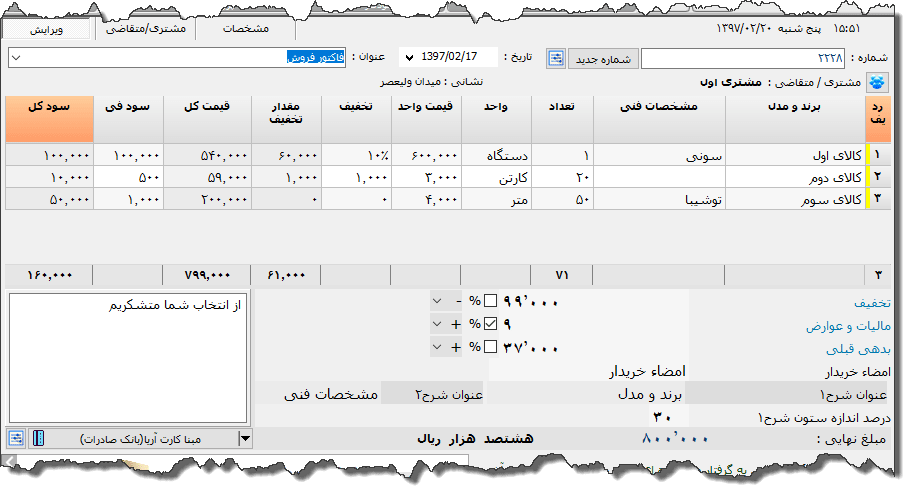903x486 pixels.
Task: Switch to the ویرایش tab
Action: pos(46,29)
